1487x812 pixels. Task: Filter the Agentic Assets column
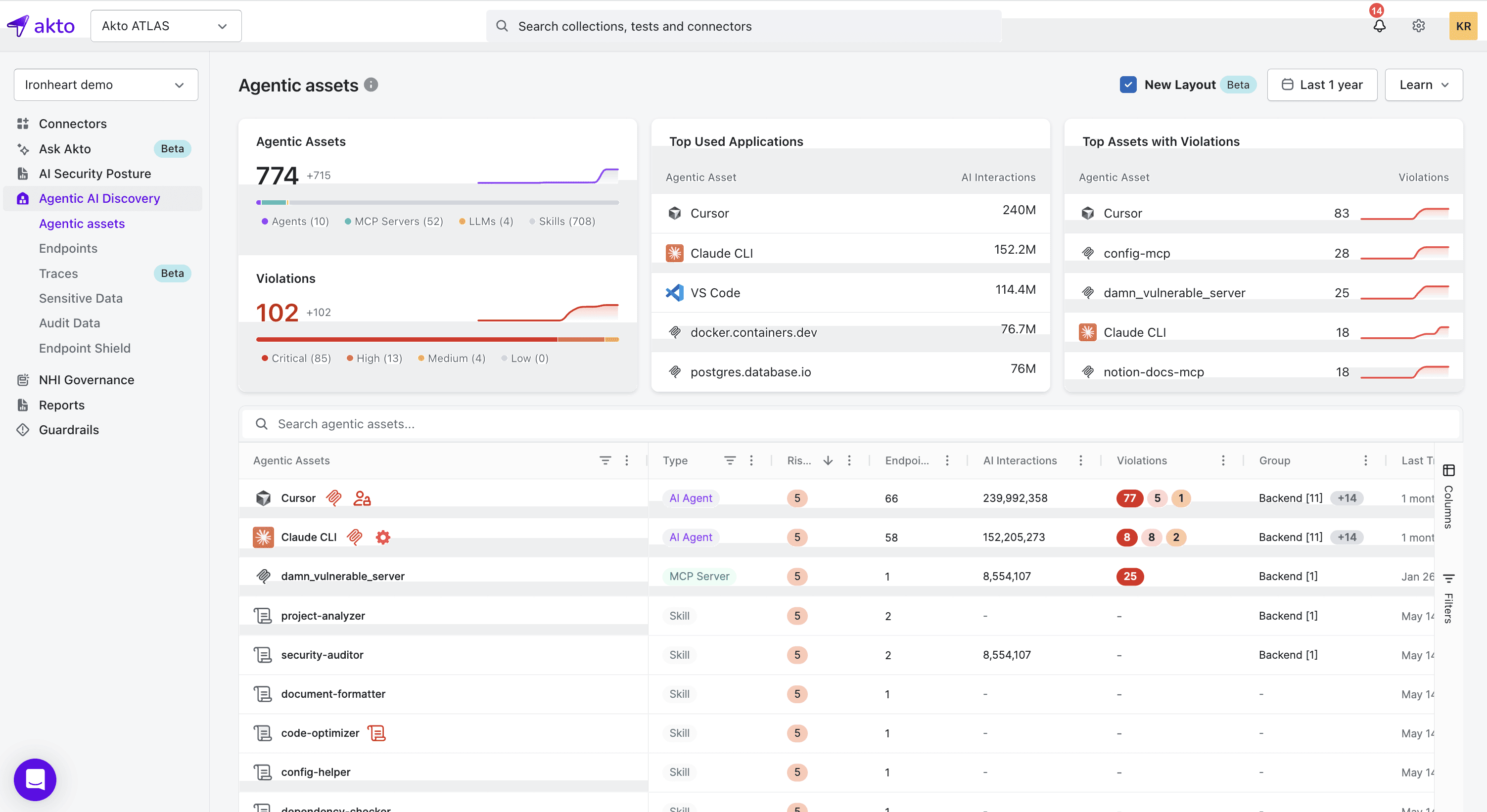605,460
